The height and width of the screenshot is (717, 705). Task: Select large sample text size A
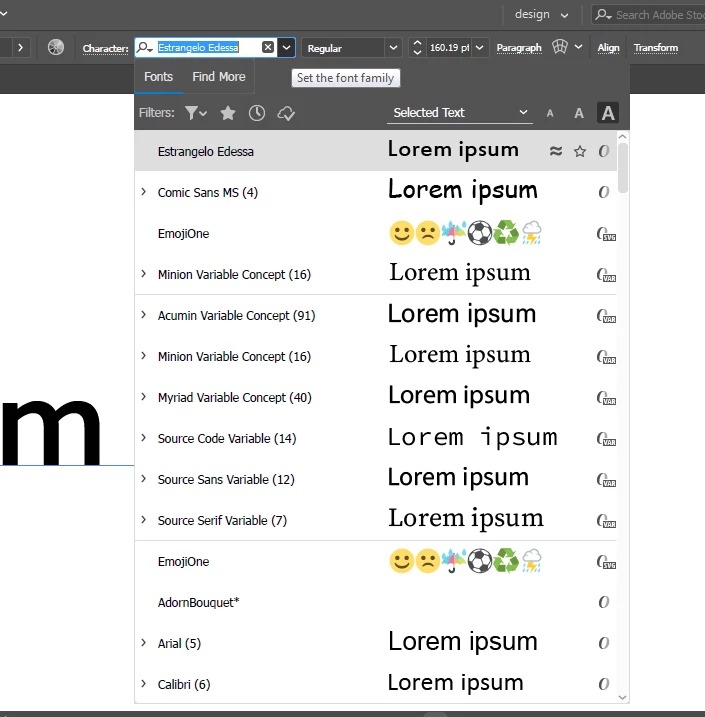pos(608,112)
